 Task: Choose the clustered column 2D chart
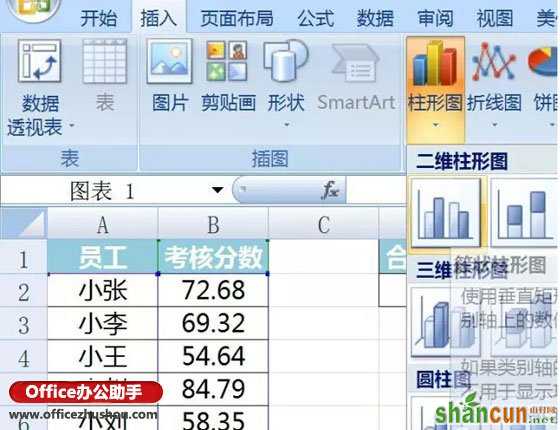(x=446, y=213)
